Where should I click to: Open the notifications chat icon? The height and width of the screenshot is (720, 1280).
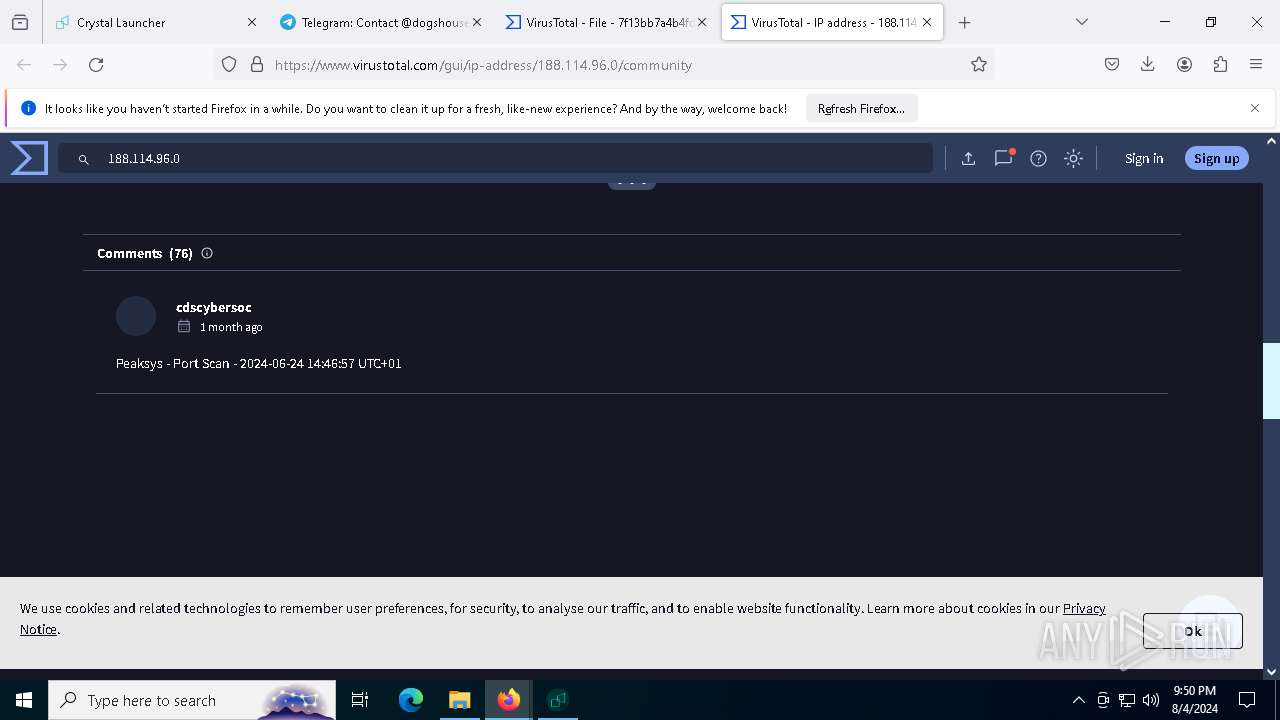click(1003, 158)
